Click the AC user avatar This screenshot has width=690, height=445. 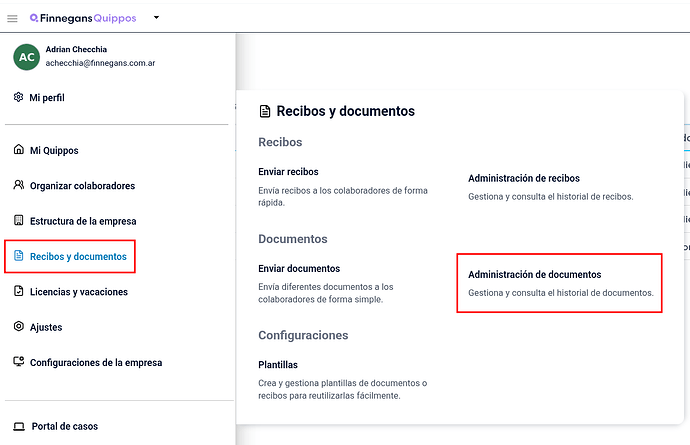tap(26, 57)
